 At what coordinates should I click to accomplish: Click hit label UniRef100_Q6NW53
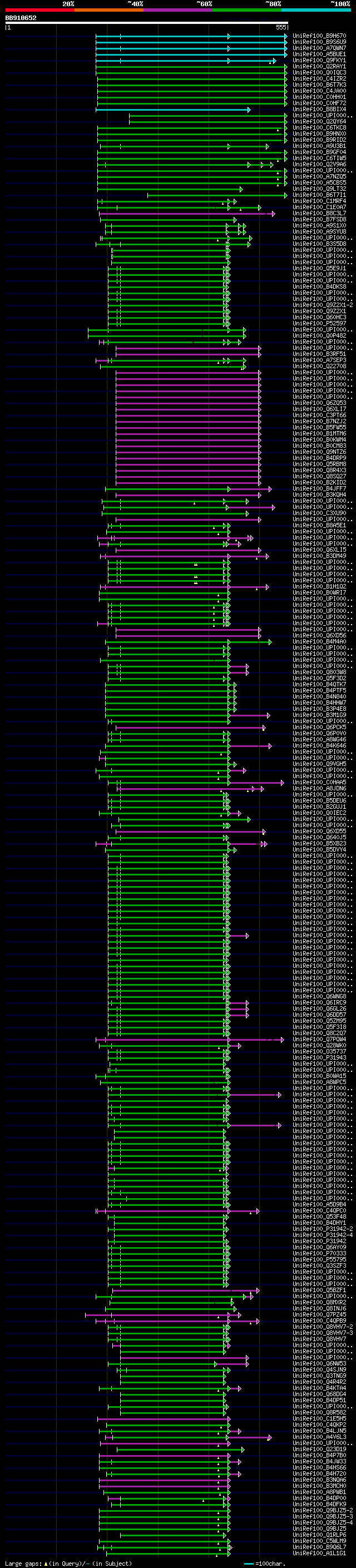tap(319, 1363)
